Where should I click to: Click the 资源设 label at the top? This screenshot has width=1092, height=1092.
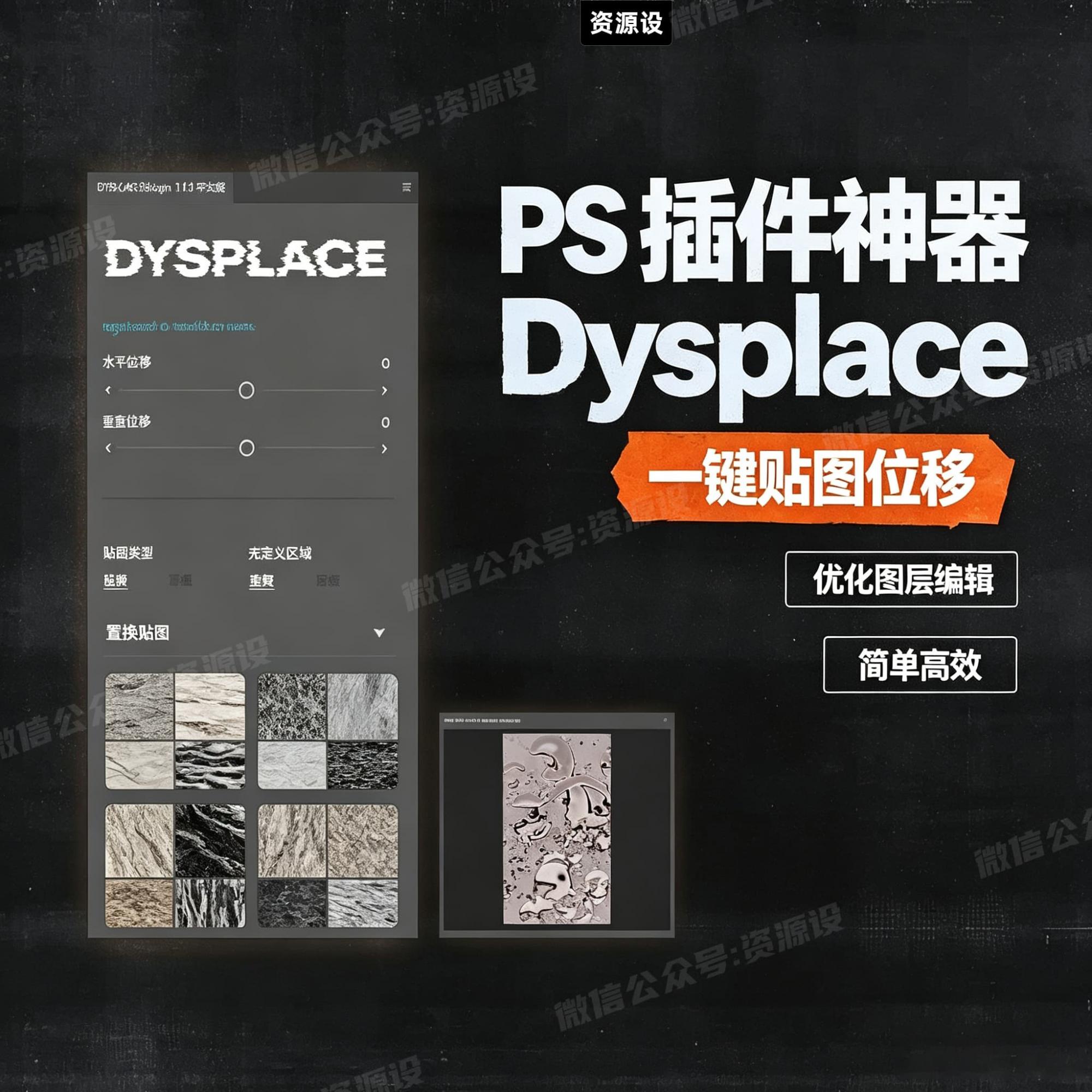pyautogui.click(x=626, y=22)
